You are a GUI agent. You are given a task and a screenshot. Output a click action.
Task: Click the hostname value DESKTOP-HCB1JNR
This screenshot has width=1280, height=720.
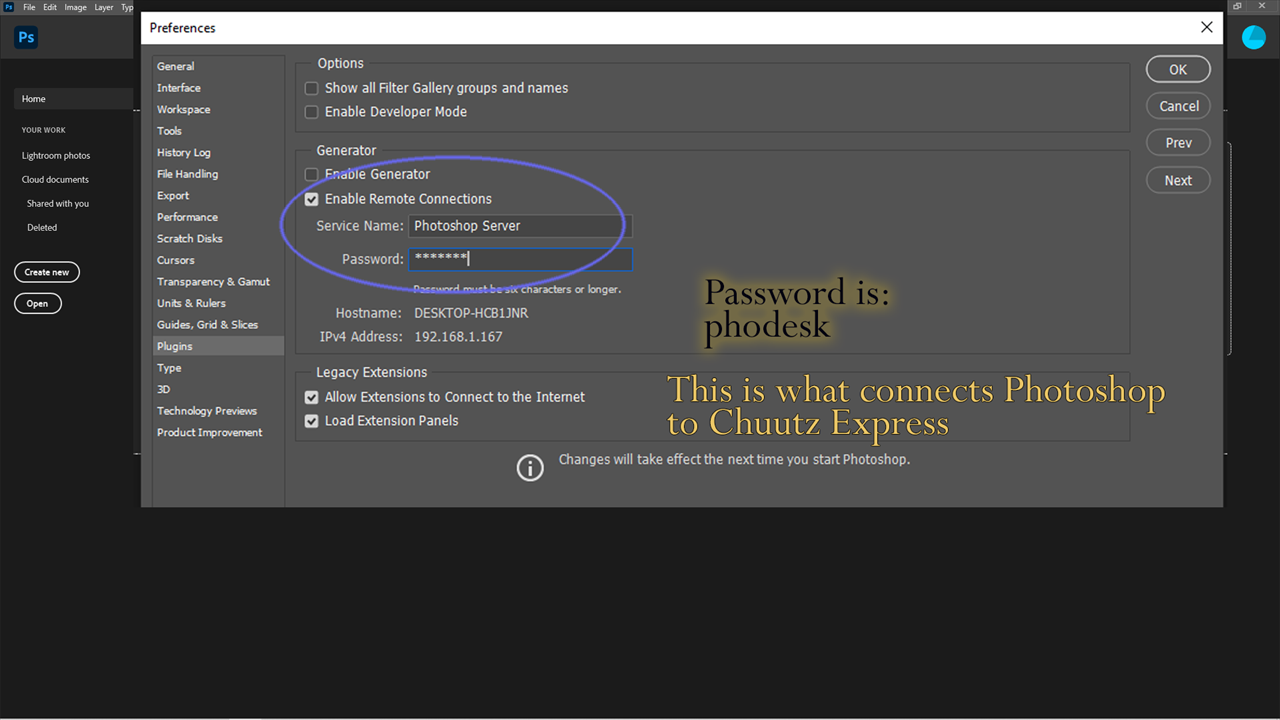coord(471,313)
